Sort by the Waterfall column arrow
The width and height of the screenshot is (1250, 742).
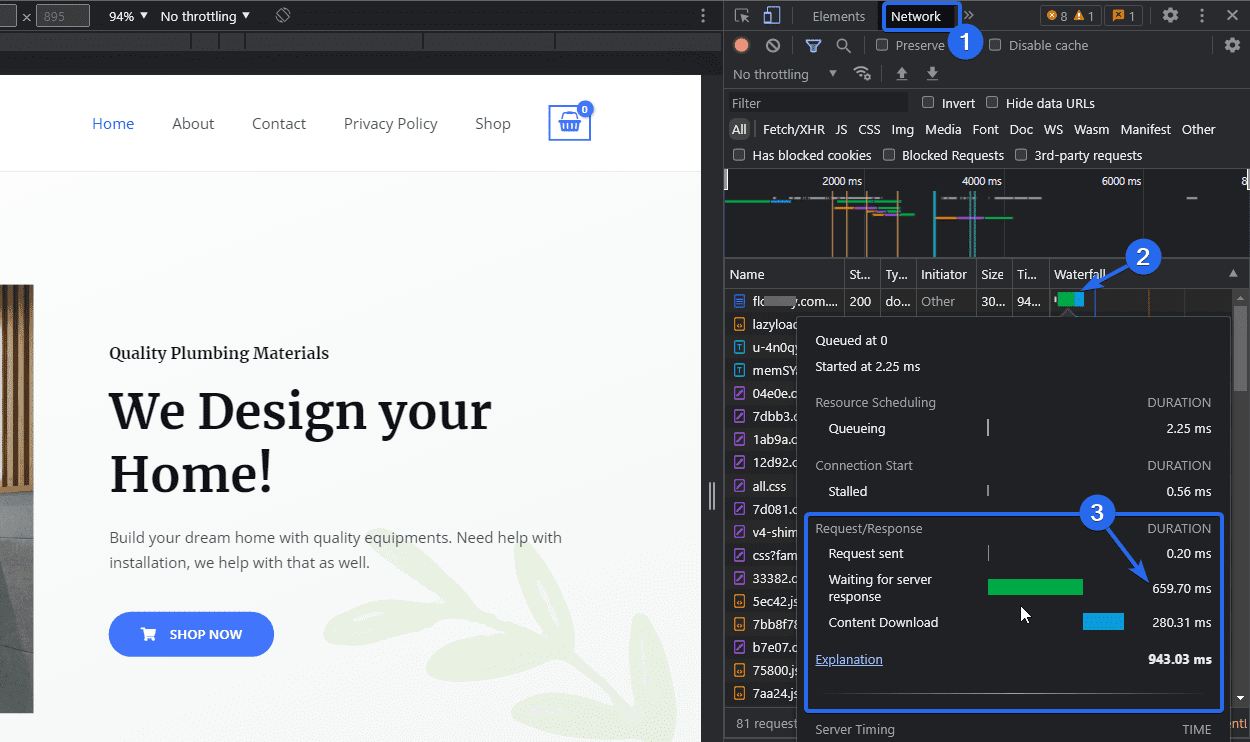[x=1233, y=274]
